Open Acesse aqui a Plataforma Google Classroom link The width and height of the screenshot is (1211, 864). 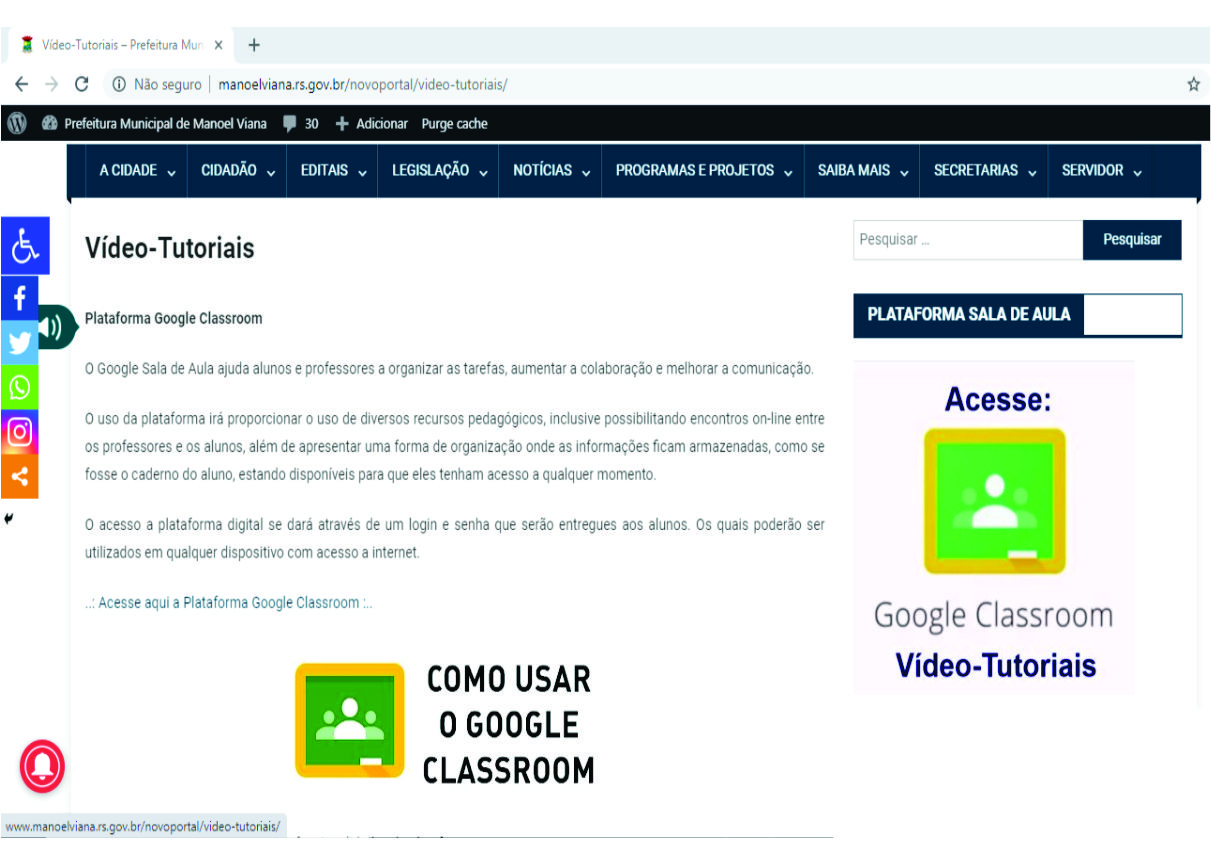coord(229,603)
